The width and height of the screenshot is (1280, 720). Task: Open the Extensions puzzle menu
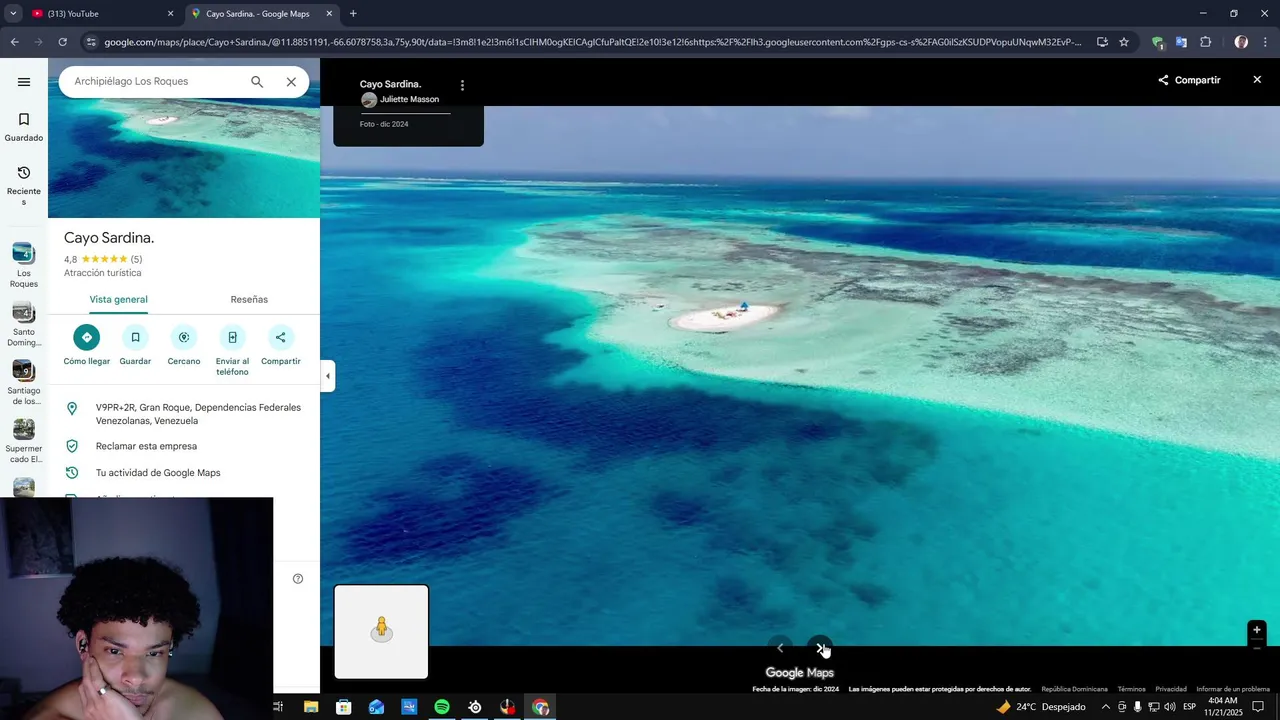click(1205, 42)
